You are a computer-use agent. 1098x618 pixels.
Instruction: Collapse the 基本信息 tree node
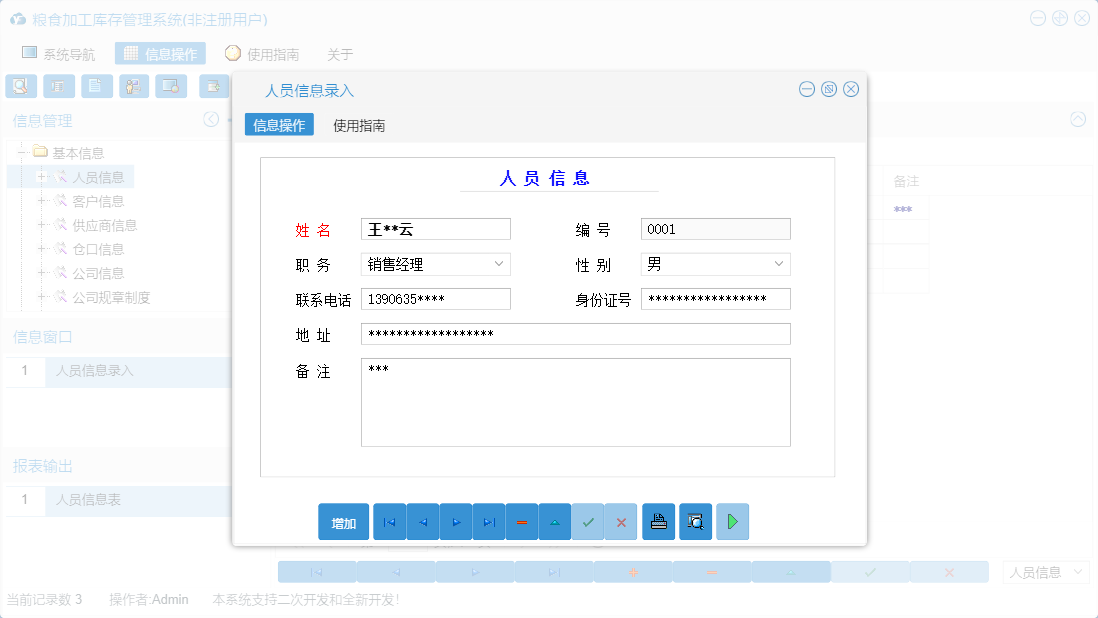point(22,152)
